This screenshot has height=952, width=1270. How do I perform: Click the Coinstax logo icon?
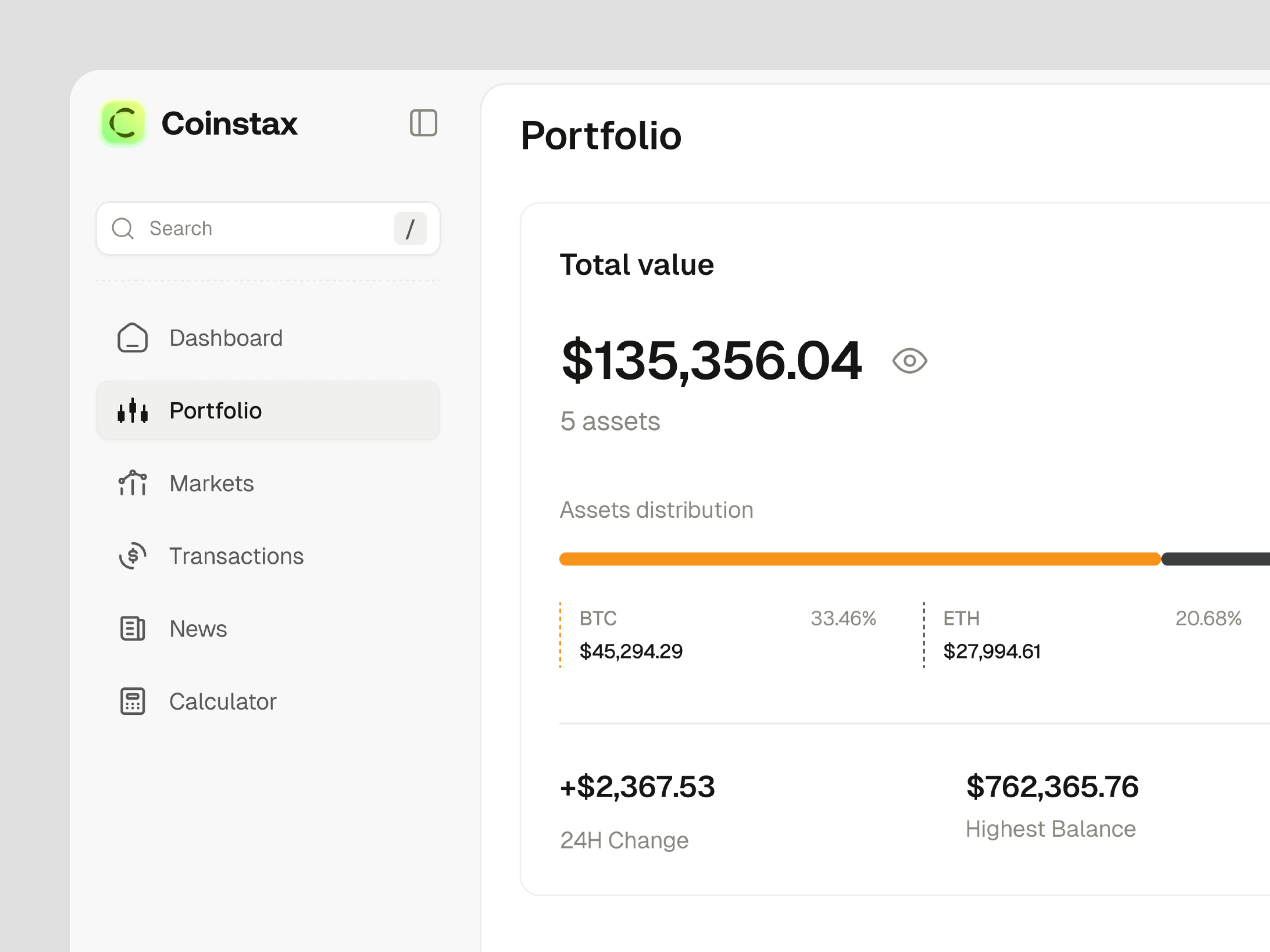pyautogui.click(x=122, y=123)
